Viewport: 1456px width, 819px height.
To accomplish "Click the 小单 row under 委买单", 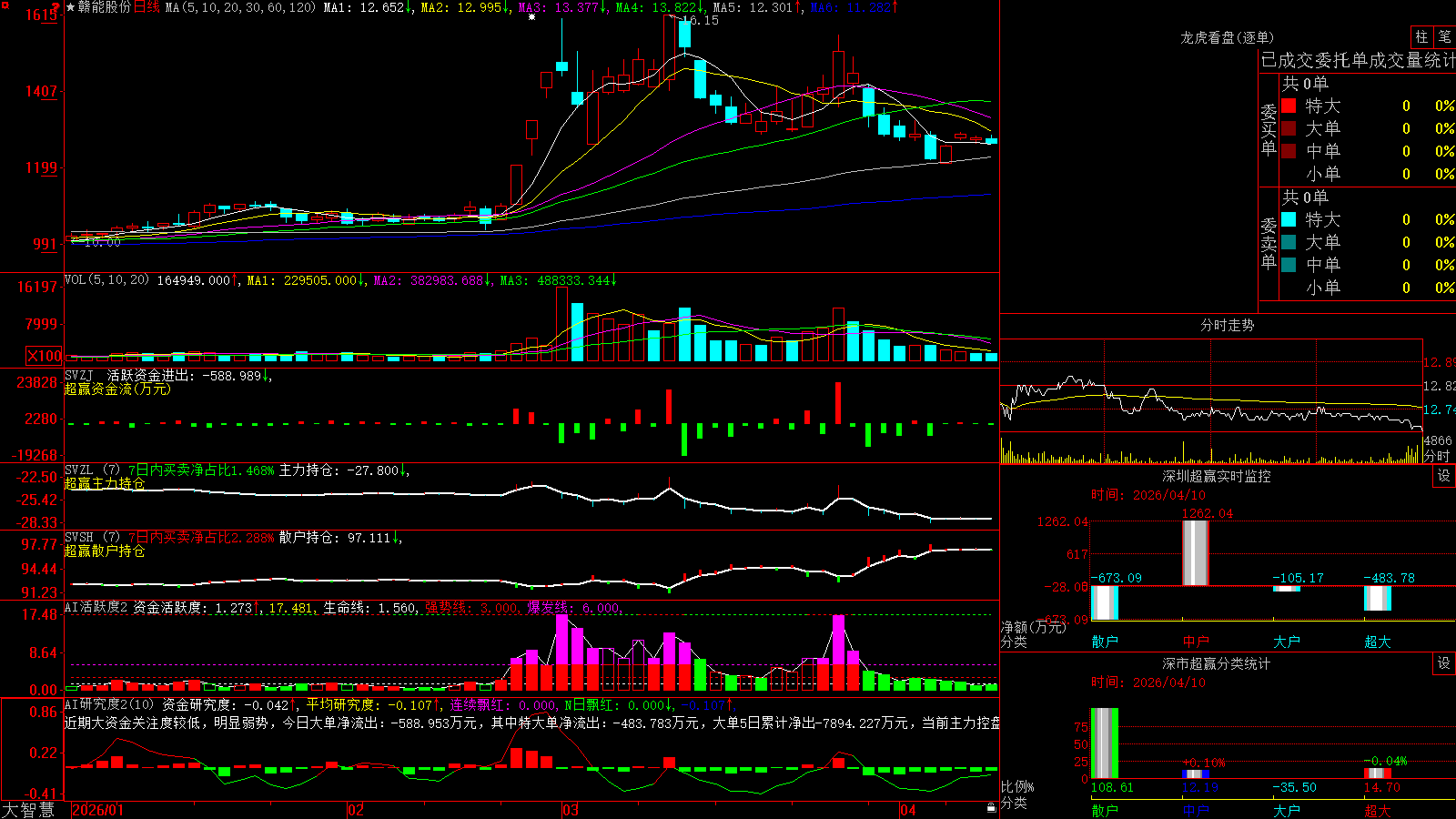I will pos(1367,174).
